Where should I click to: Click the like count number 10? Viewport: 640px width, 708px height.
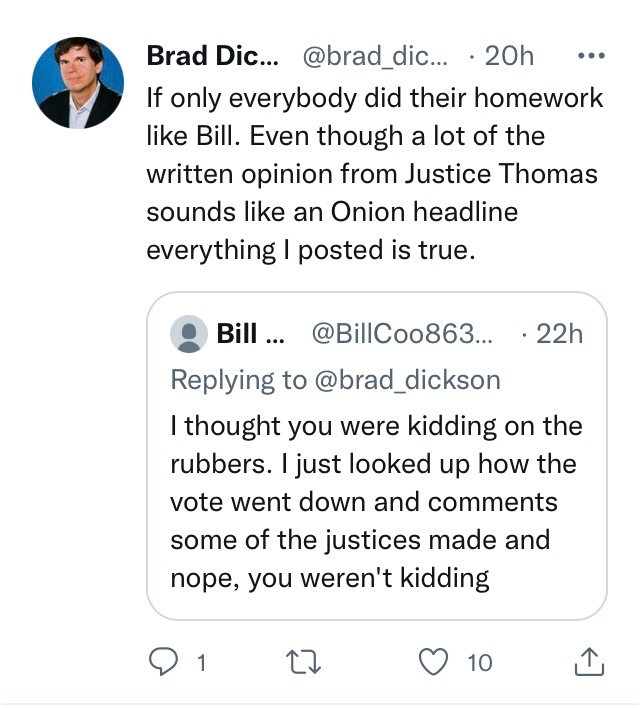tap(480, 662)
